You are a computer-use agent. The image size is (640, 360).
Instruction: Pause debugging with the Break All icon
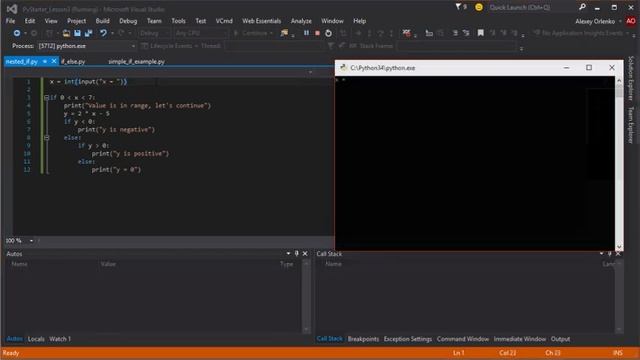click(x=306, y=33)
